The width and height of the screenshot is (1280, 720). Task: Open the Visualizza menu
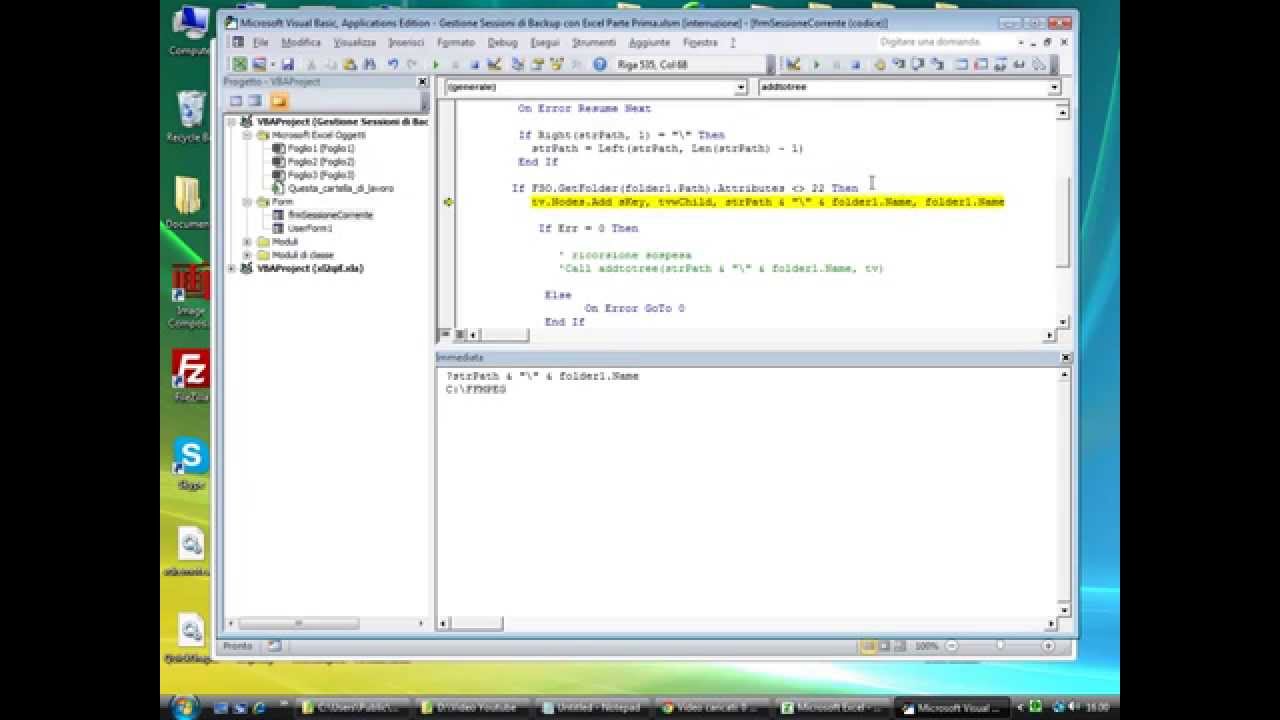[355, 42]
